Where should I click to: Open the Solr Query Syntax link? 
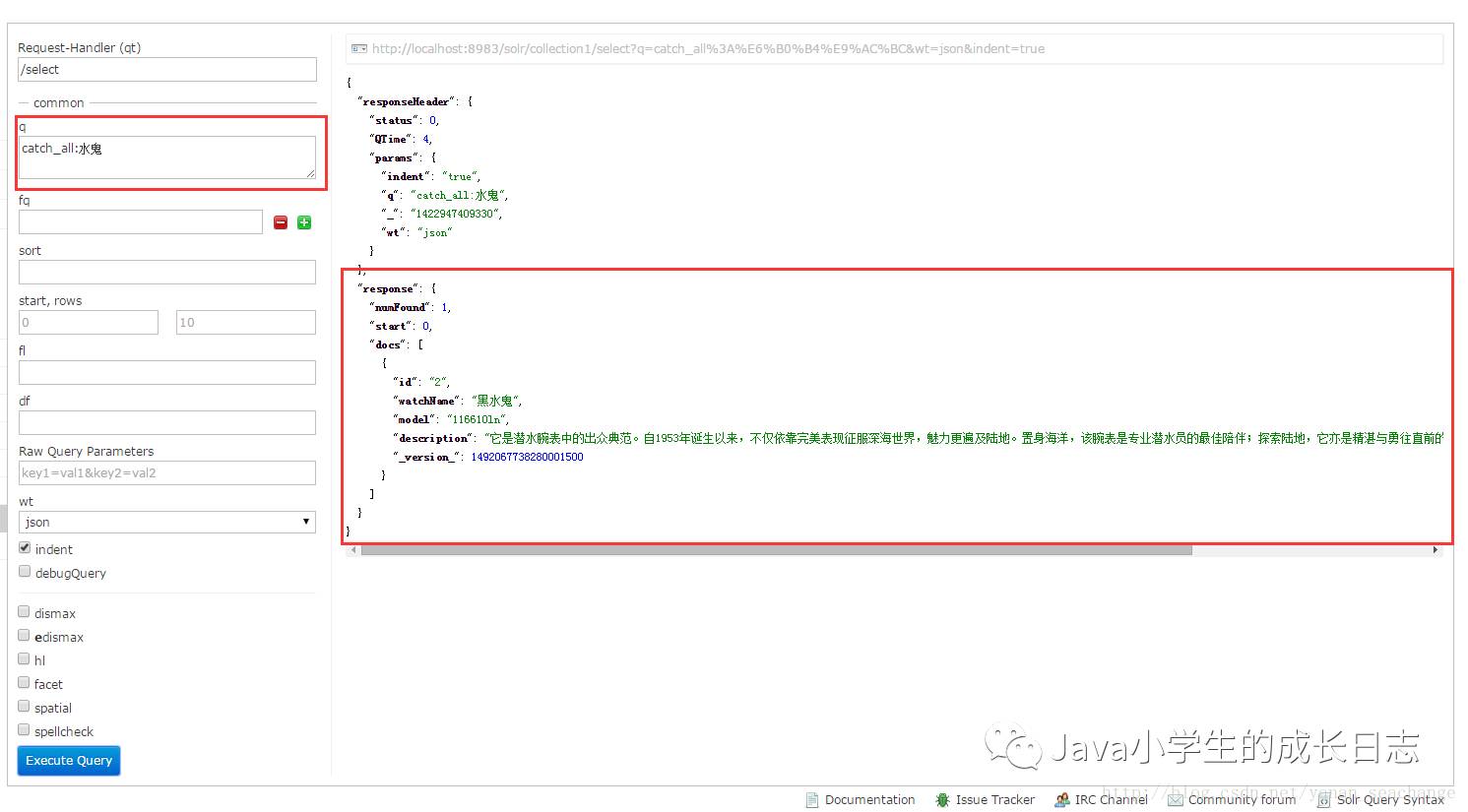click(1390, 799)
